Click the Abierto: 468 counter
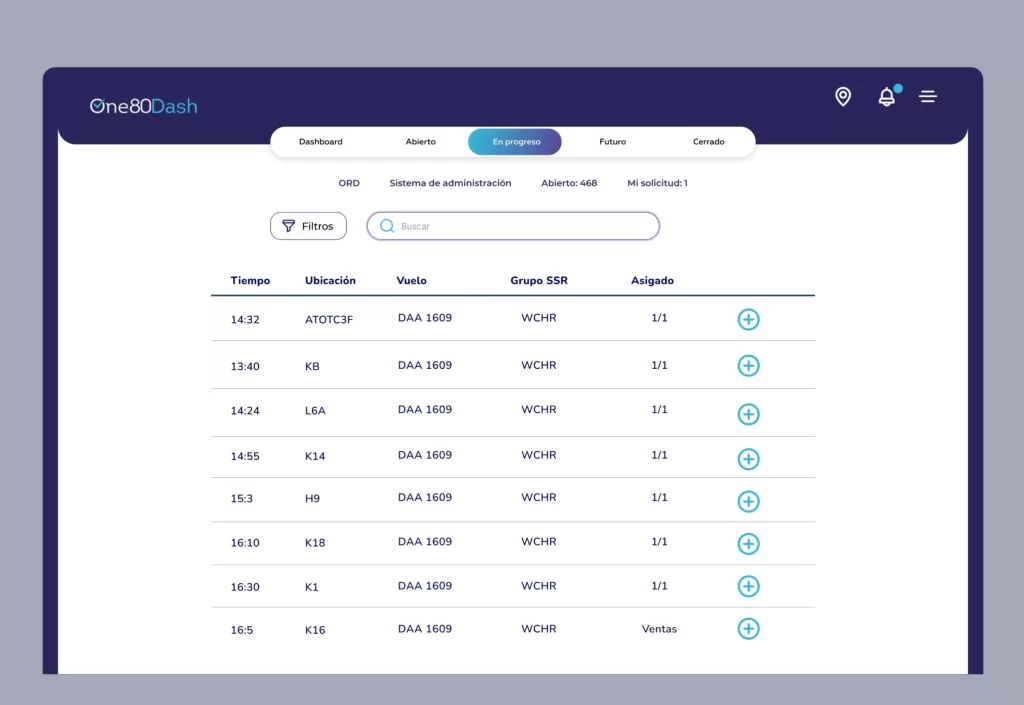The width and height of the screenshot is (1024, 705). (x=569, y=183)
